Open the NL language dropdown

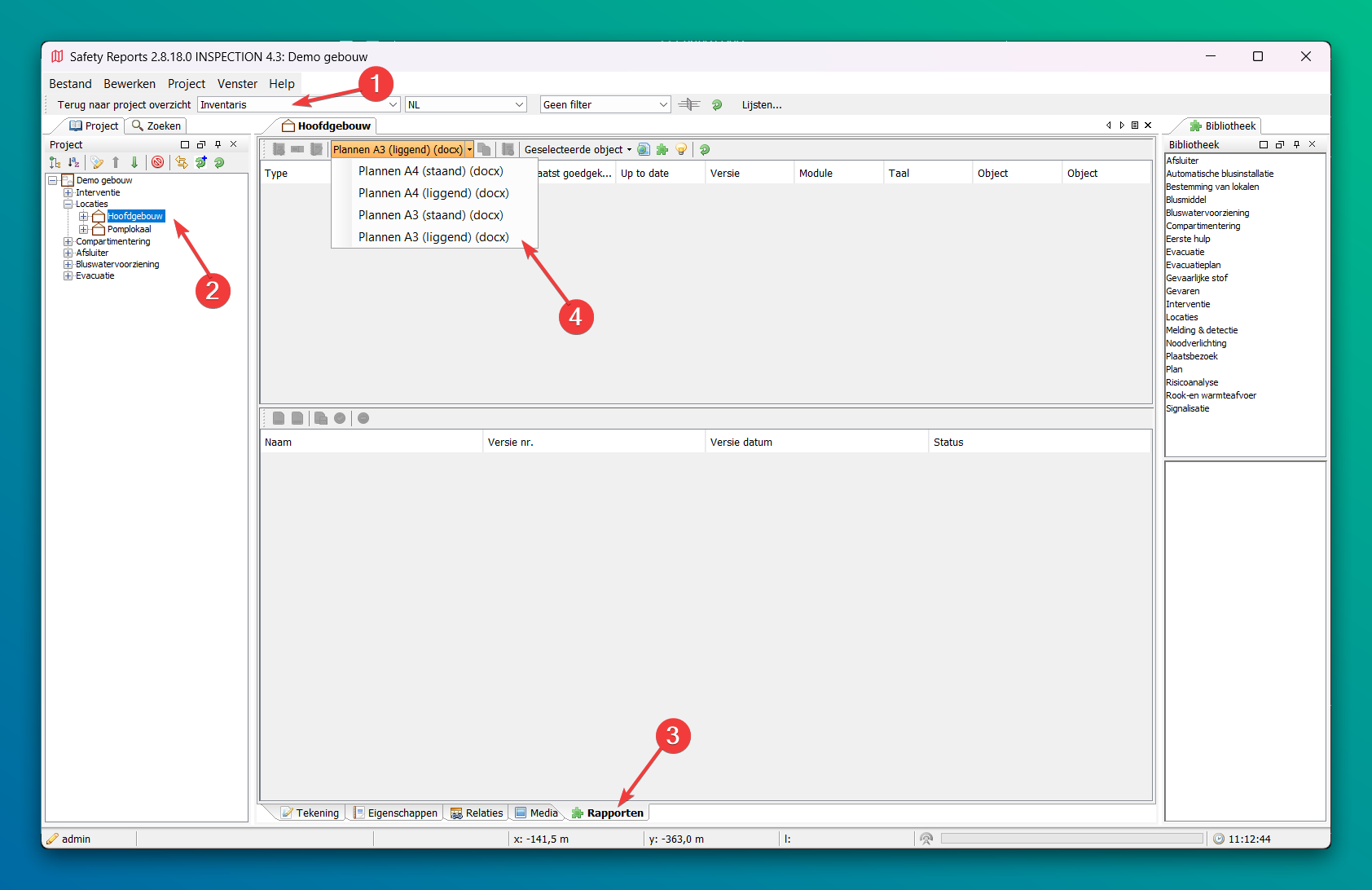pyautogui.click(x=519, y=105)
